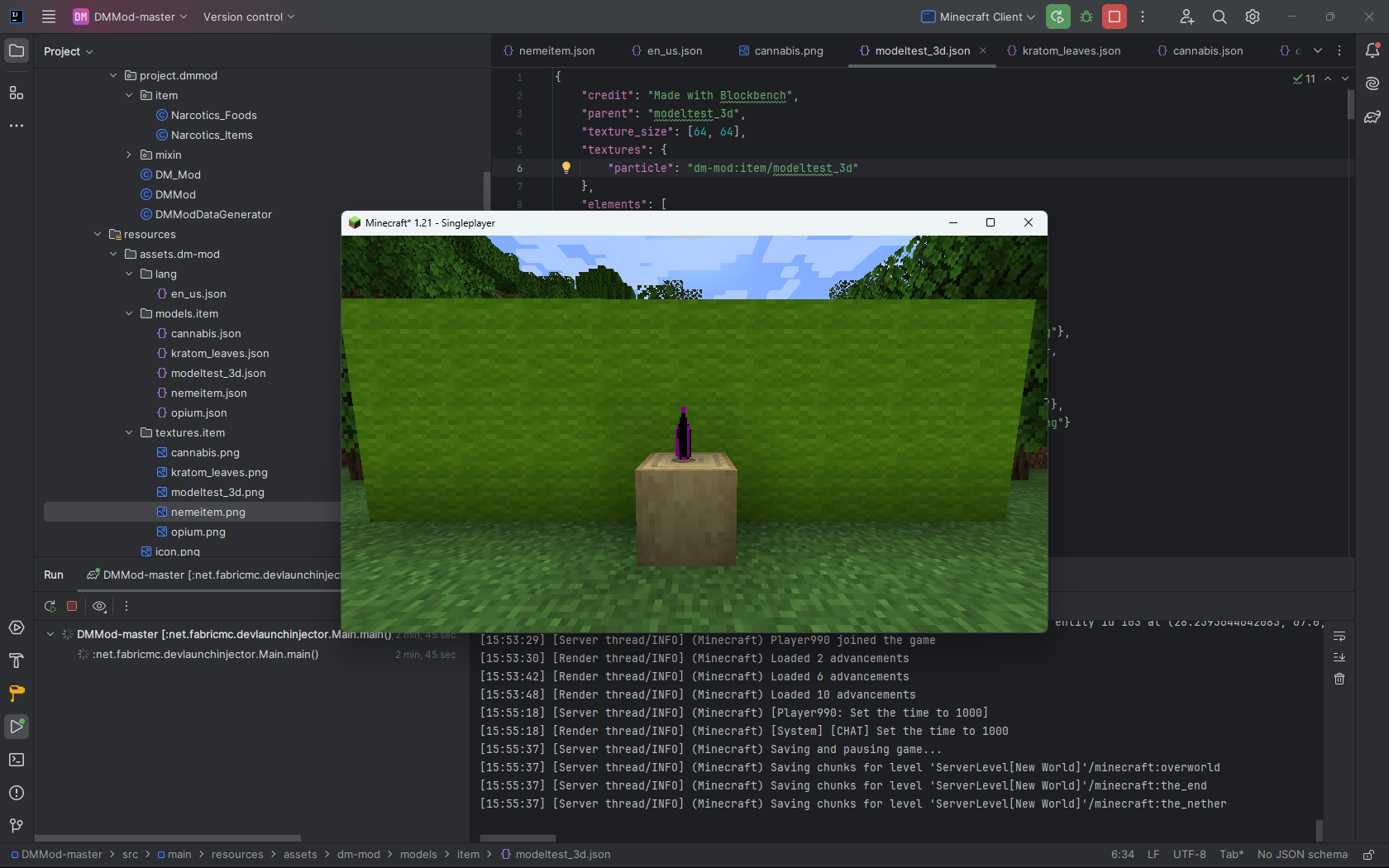Click the 'resources' breadcrumb in status bar

(x=237, y=855)
